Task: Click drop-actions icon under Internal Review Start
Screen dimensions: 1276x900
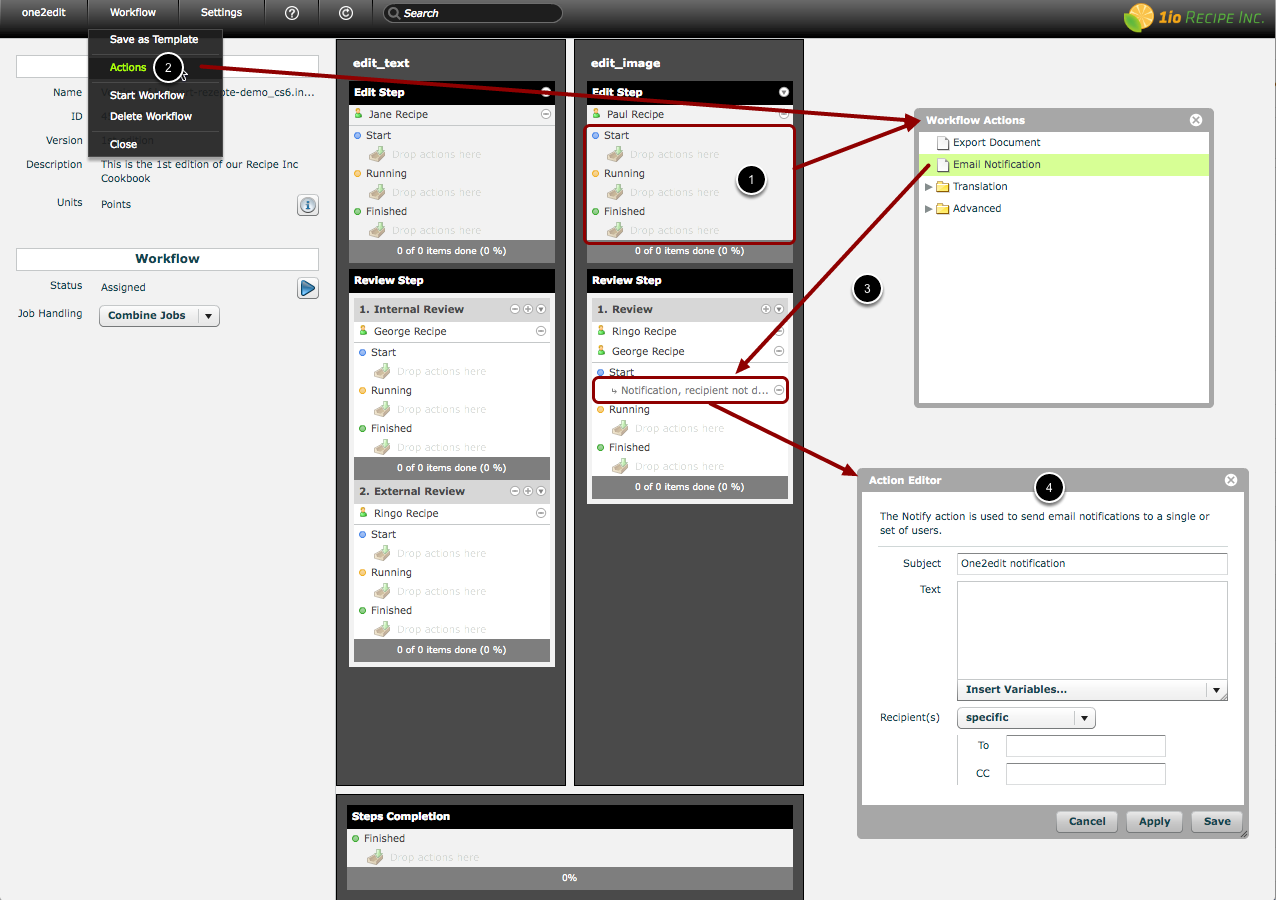Action: [x=382, y=371]
